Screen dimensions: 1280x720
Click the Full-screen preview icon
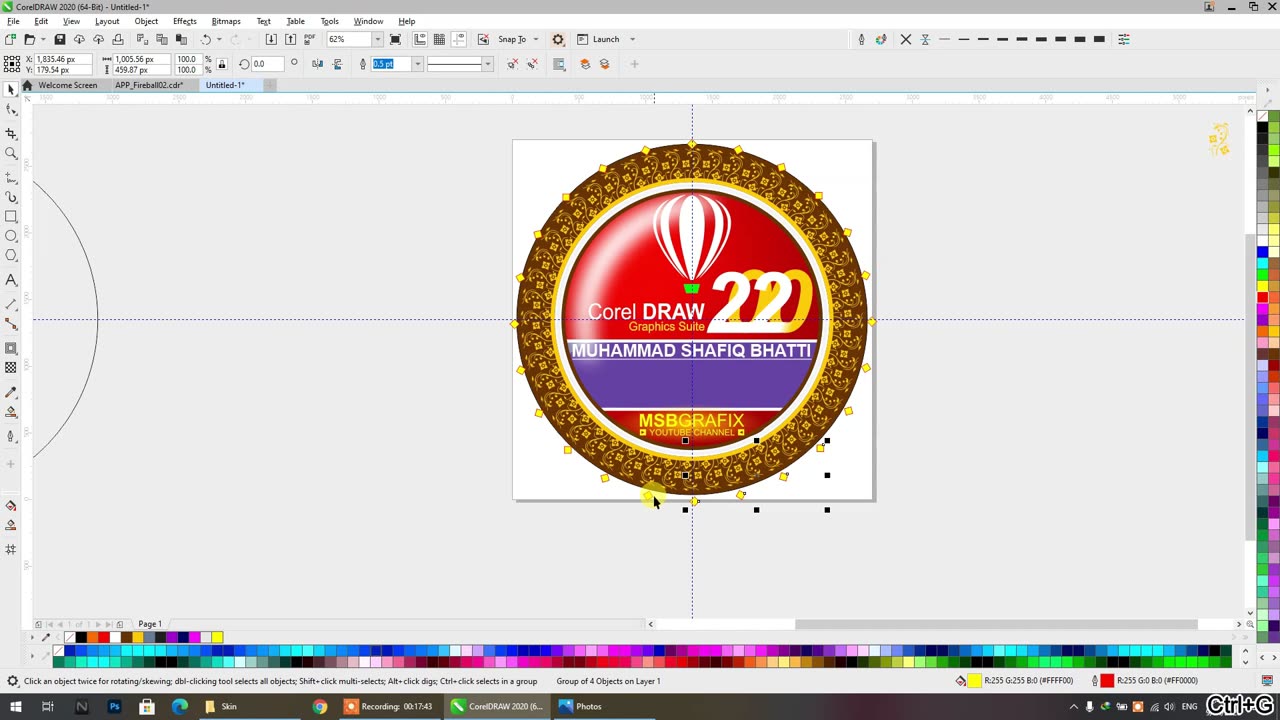395,39
